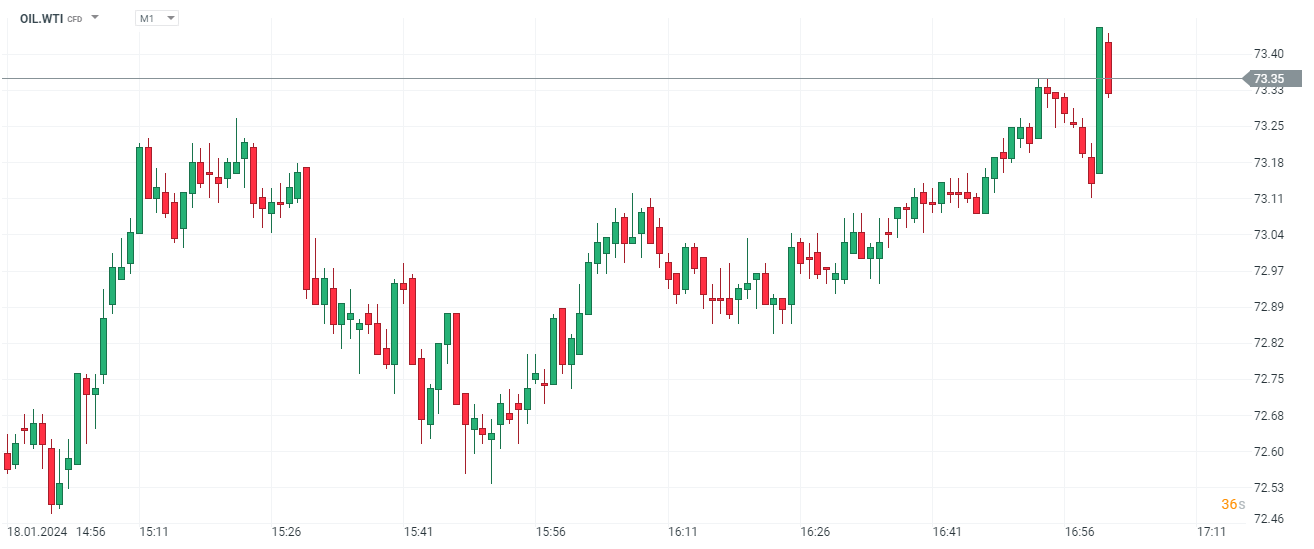Click the small CFD tag next to symbol

(75, 19)
